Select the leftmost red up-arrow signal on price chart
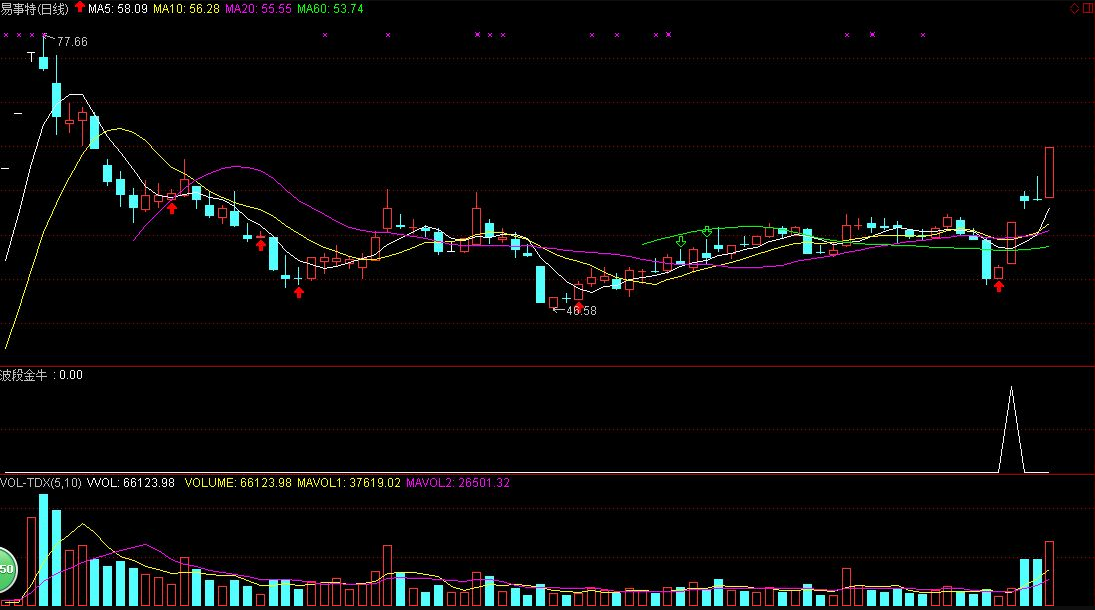 coord(172,208)
